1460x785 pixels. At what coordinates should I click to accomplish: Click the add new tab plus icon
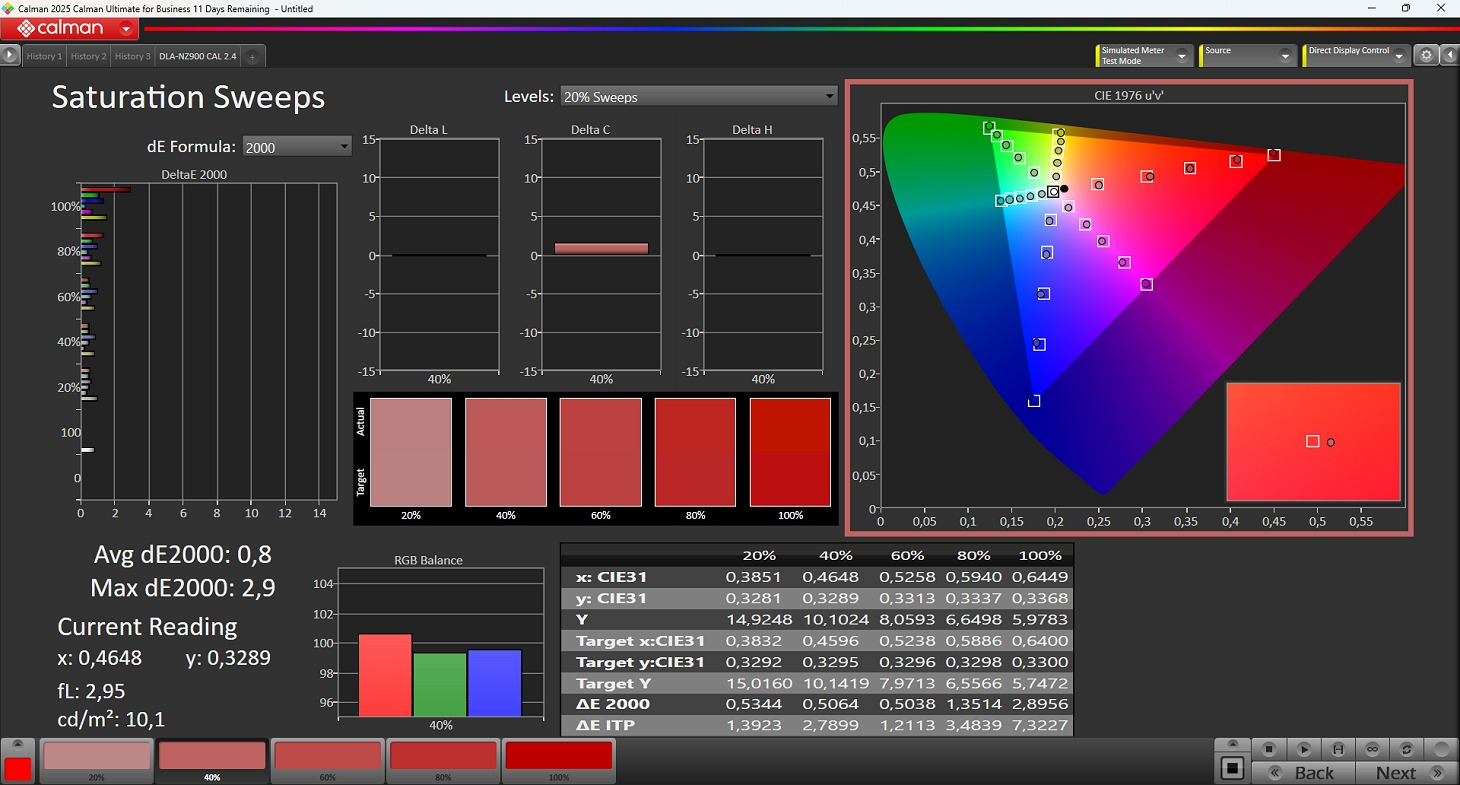click(x=252, y=57)
